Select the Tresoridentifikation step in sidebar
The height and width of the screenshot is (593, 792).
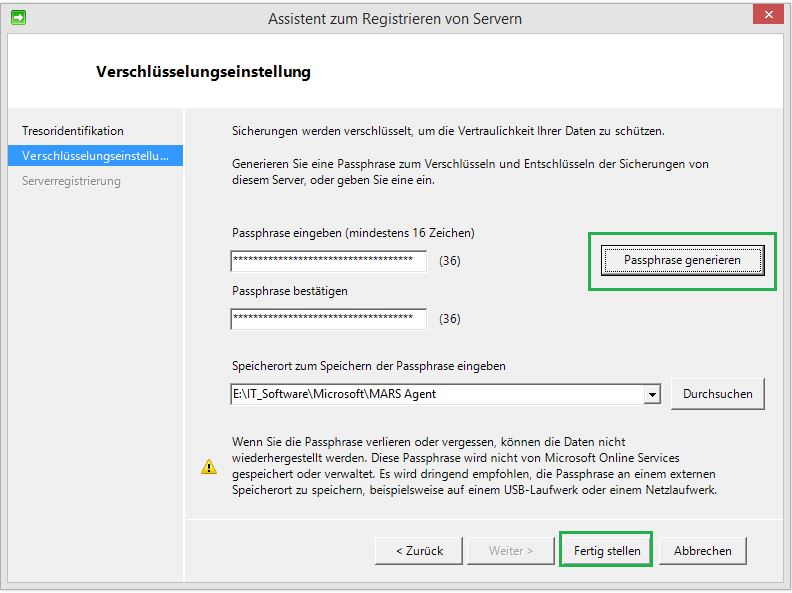[73, 131]
